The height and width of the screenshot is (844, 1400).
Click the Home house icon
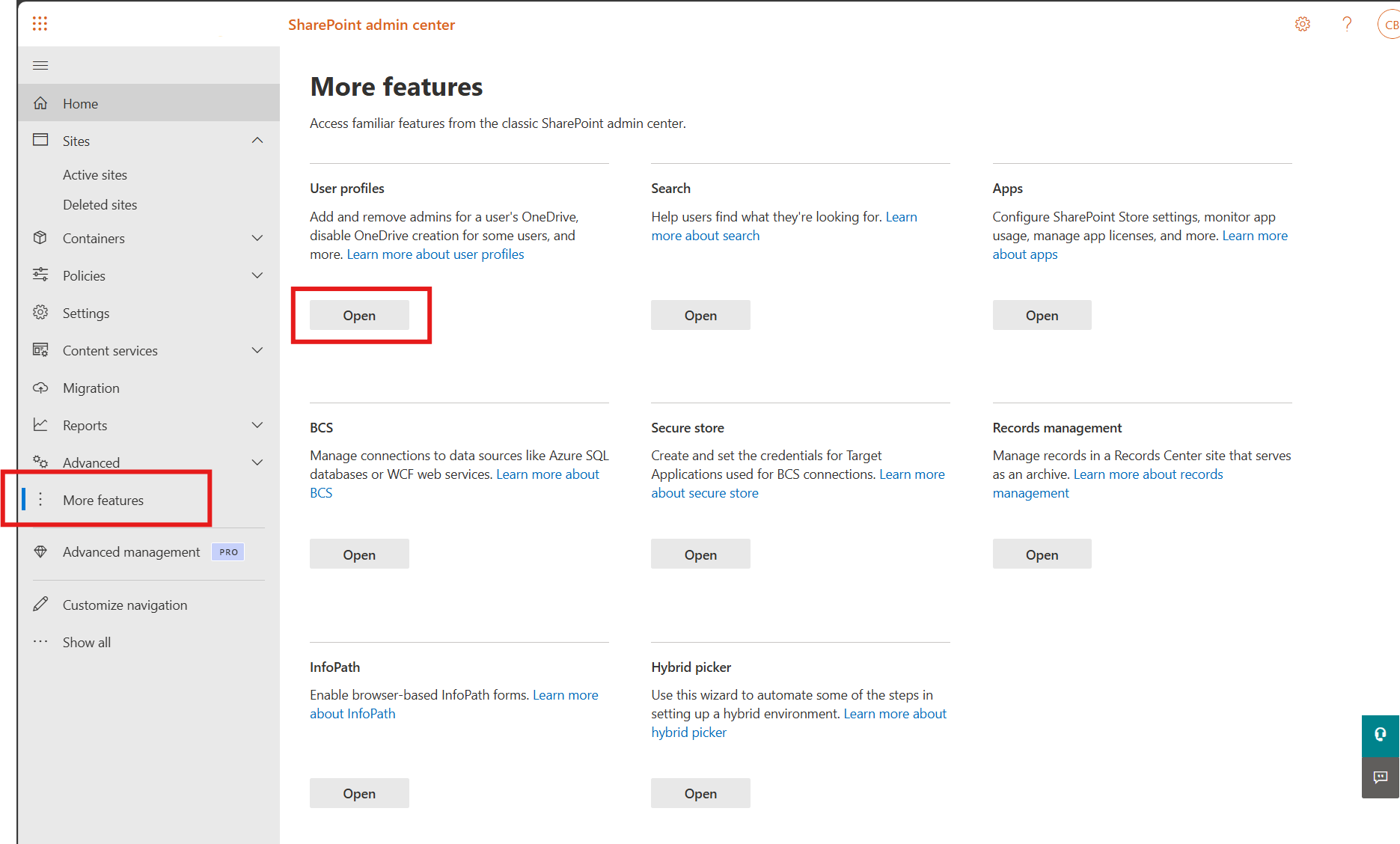(40, 103)
